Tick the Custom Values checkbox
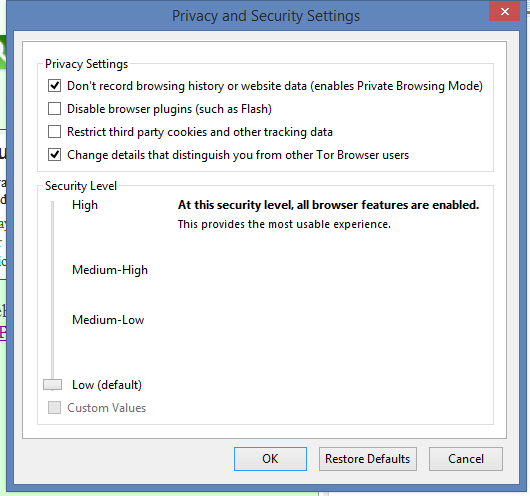The image size is (530, 496). tap(54, 408)
